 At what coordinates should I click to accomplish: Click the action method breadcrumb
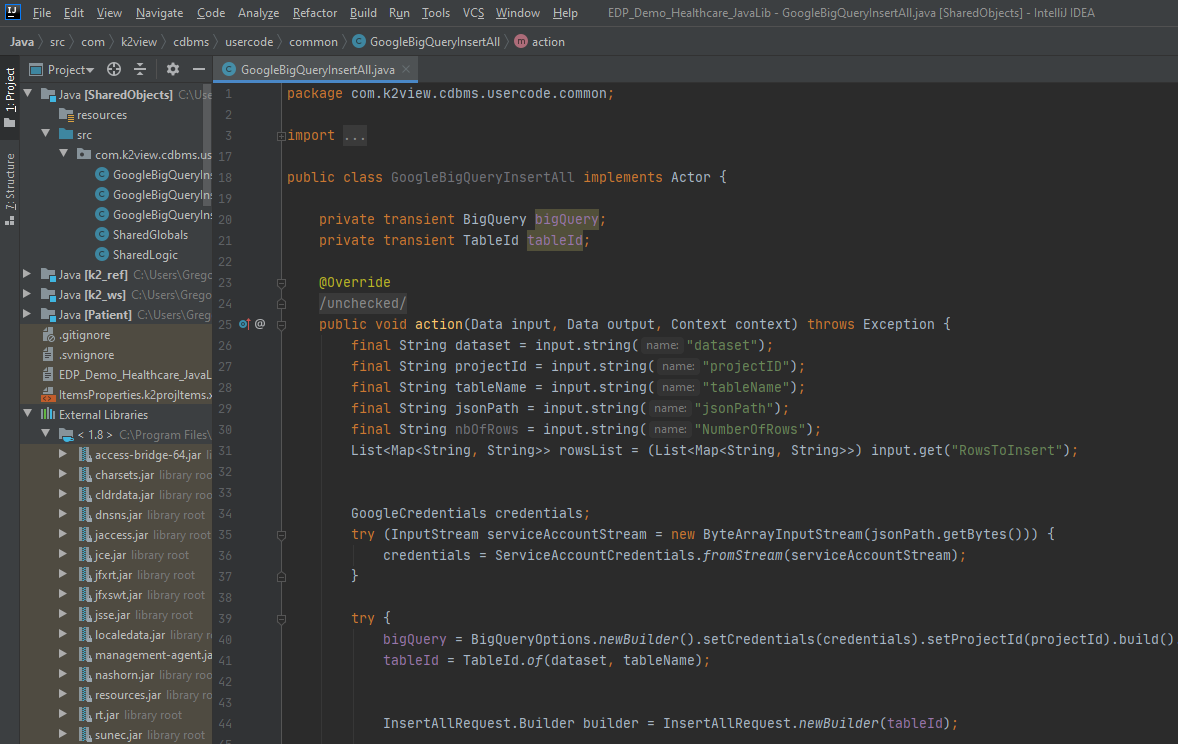(x=547, y=42)
